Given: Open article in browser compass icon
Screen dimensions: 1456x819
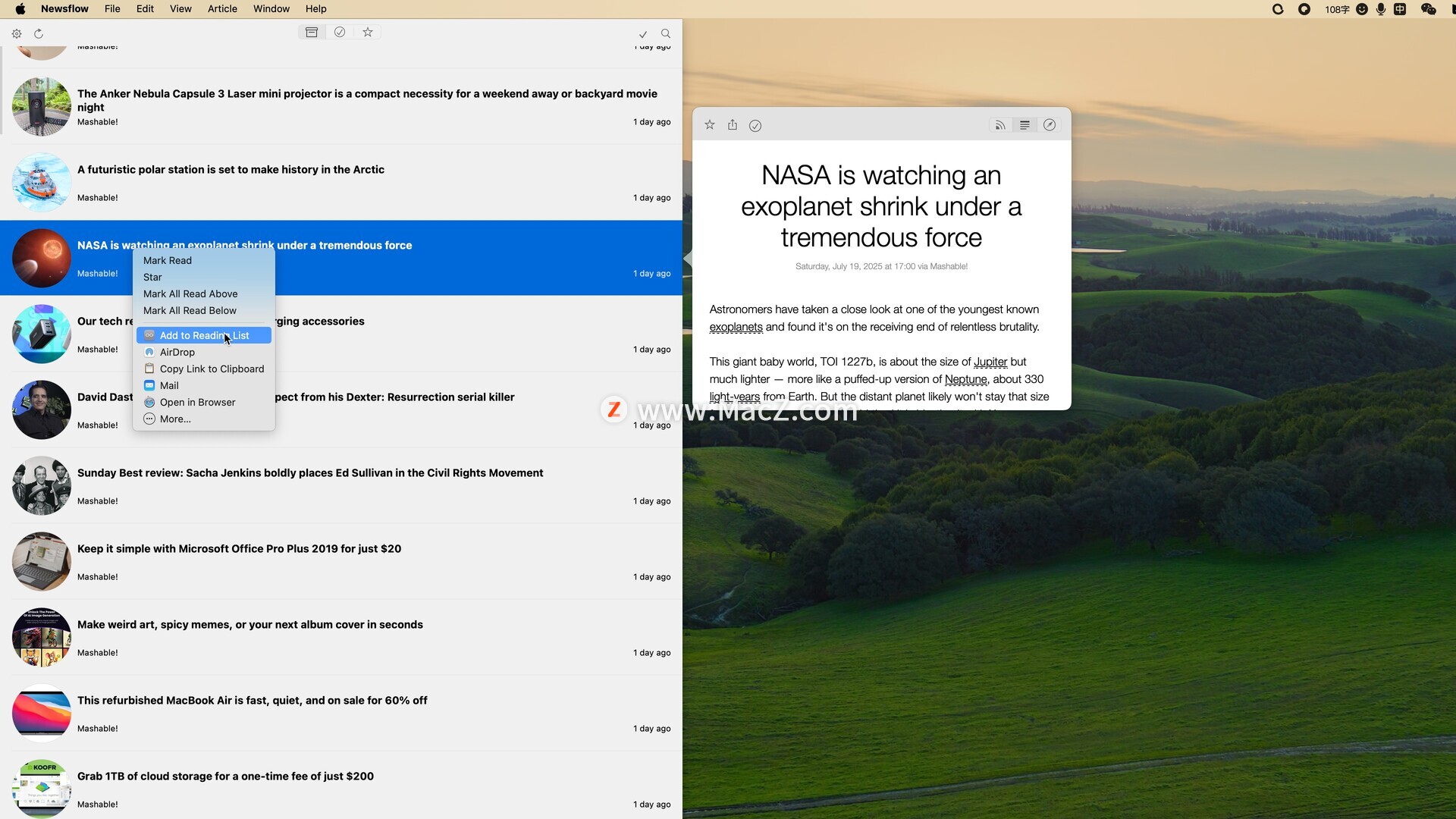Looking at the screenshot, I should coord(1050,125).
